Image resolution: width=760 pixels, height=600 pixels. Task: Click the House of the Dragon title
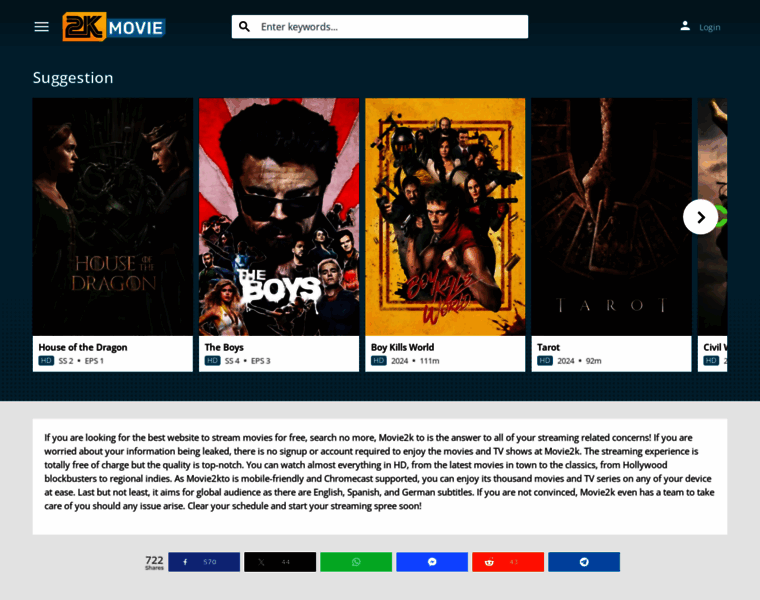83,347
